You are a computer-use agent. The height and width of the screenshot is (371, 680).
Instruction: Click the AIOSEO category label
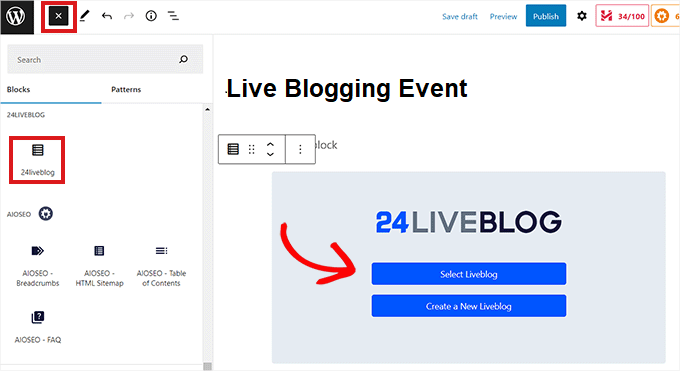(x=19, y=214)
